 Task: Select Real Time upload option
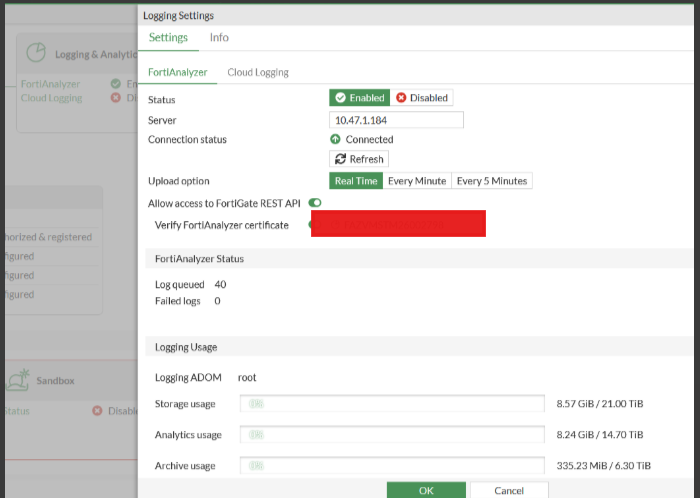(356, 181)
